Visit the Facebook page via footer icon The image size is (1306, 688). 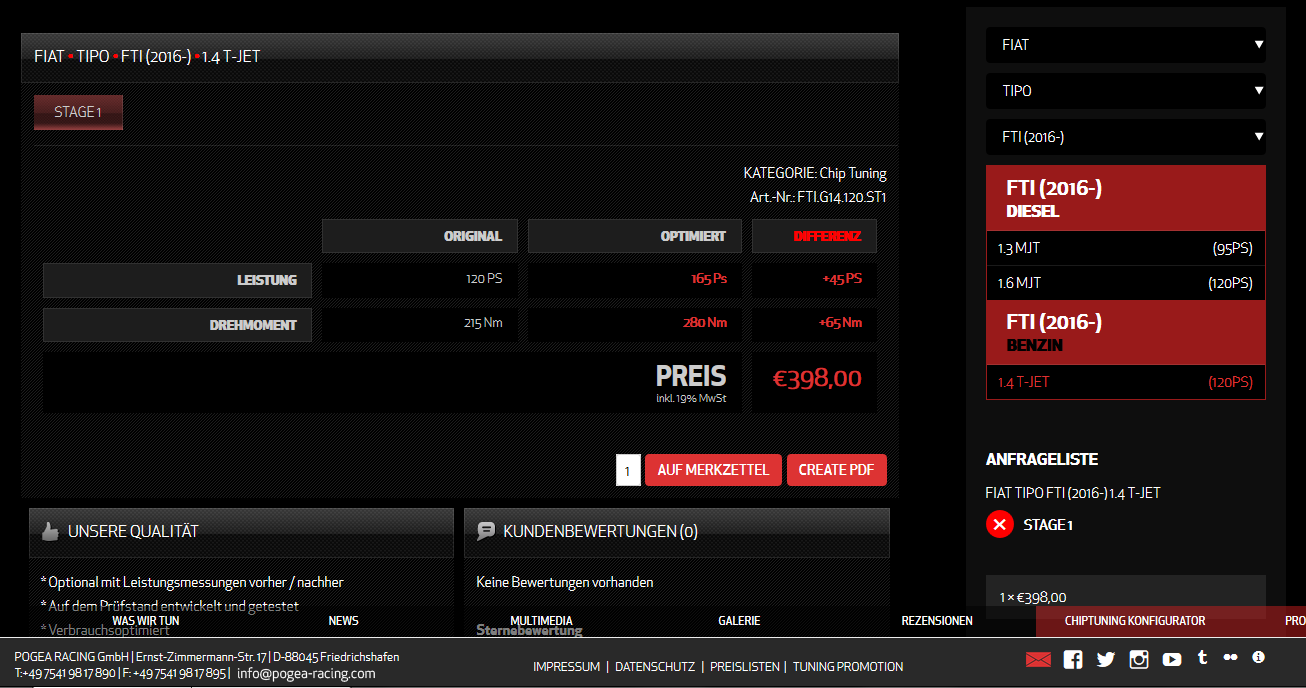pos(1073,659)
